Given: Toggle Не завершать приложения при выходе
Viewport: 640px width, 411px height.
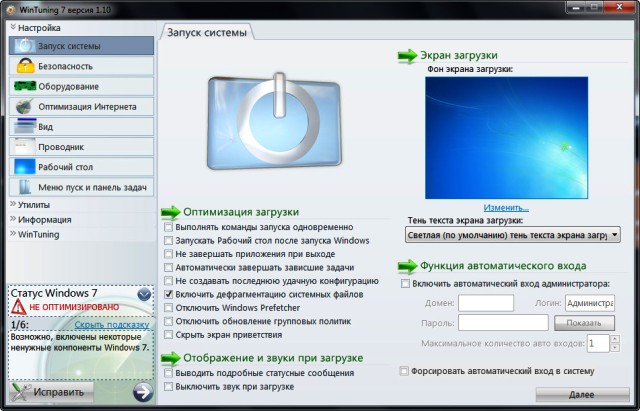Looking at the screenshot, I should pyautogui.click(x=169, y=254).
